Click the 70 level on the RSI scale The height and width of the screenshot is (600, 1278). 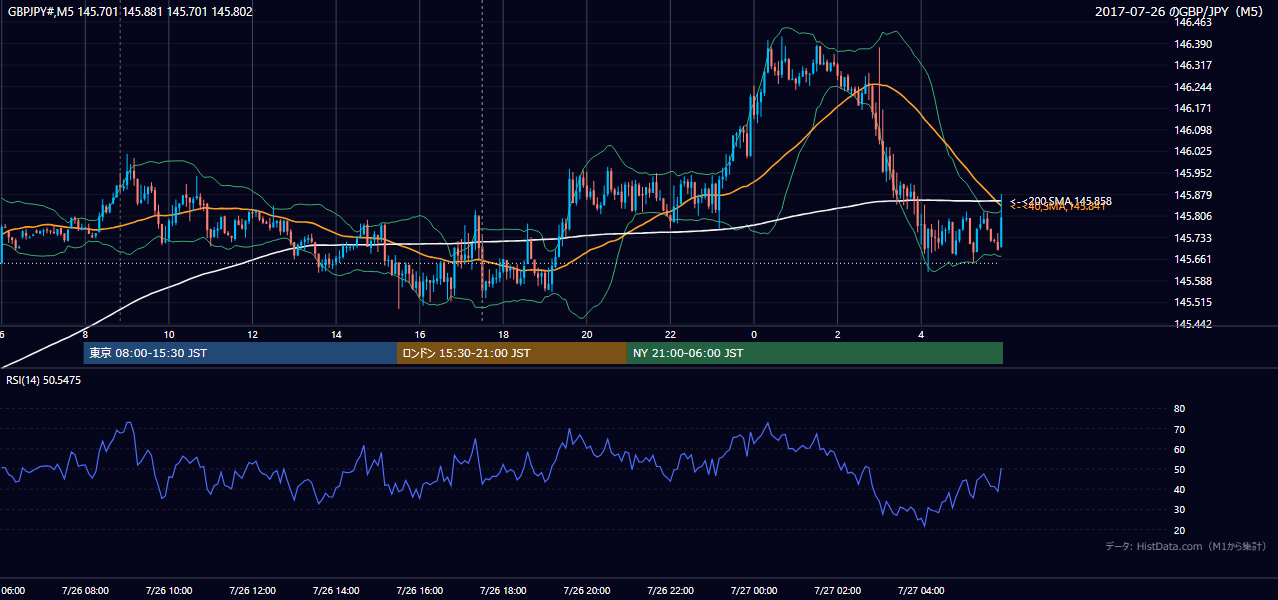[1180, 429]
